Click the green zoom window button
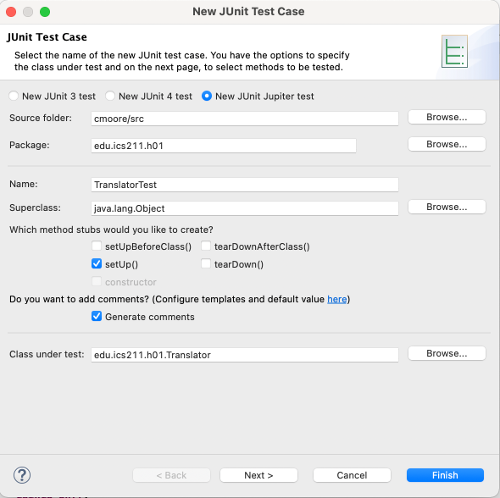Screen dimensions: 500x498 click(45, 12)
